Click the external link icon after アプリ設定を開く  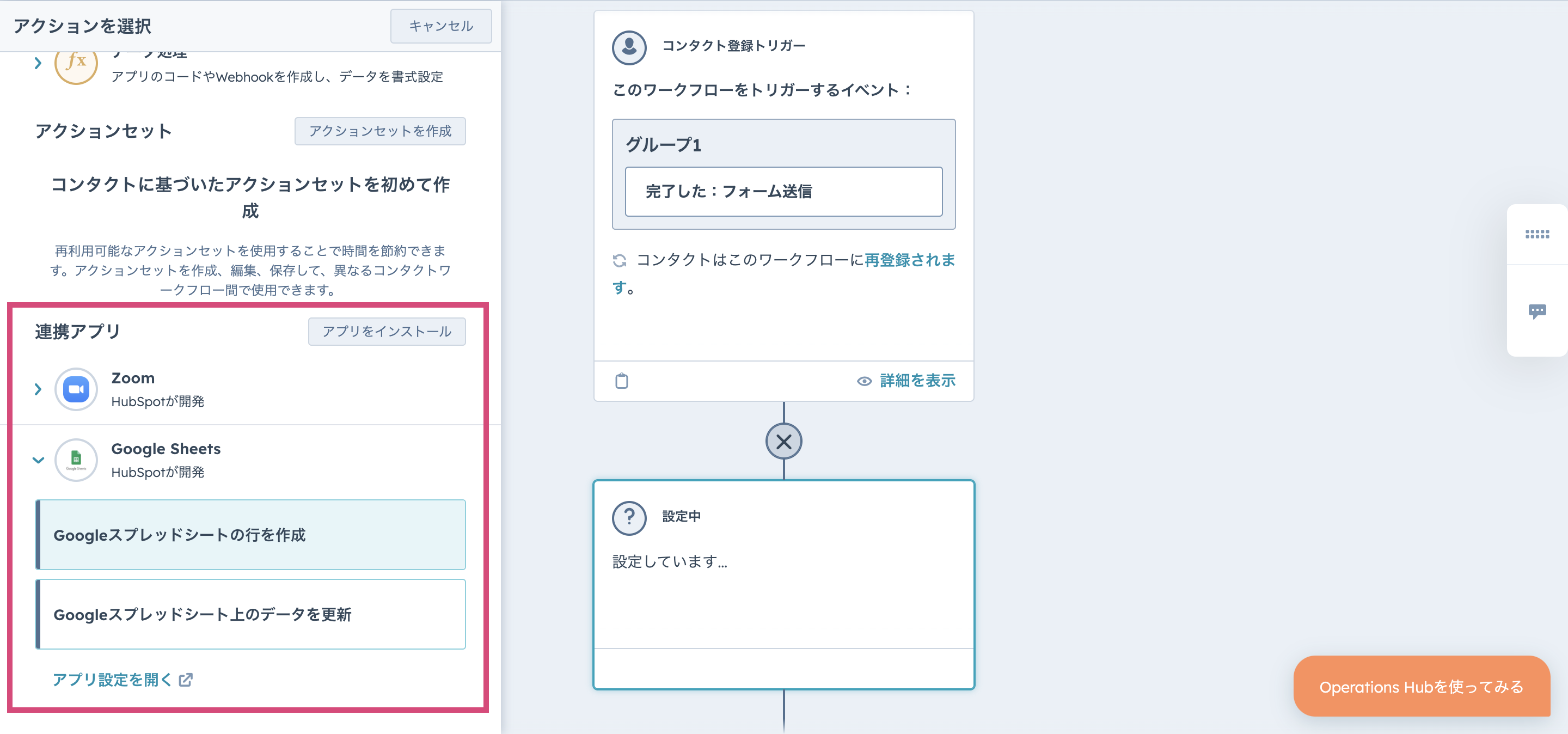(x=186, y=679)
